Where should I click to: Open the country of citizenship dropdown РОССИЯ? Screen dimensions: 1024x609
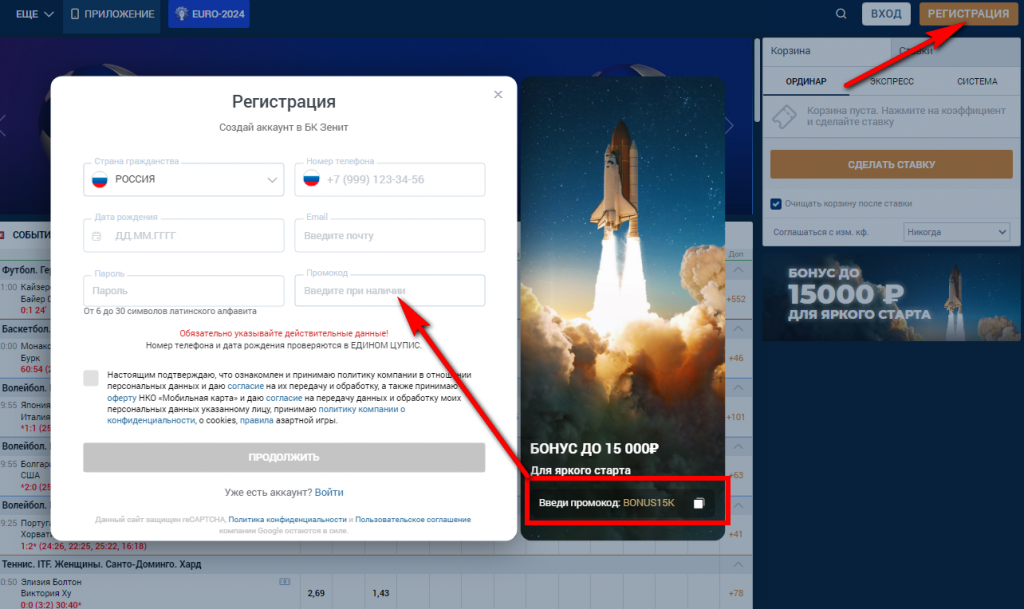[x=184, y=180]
